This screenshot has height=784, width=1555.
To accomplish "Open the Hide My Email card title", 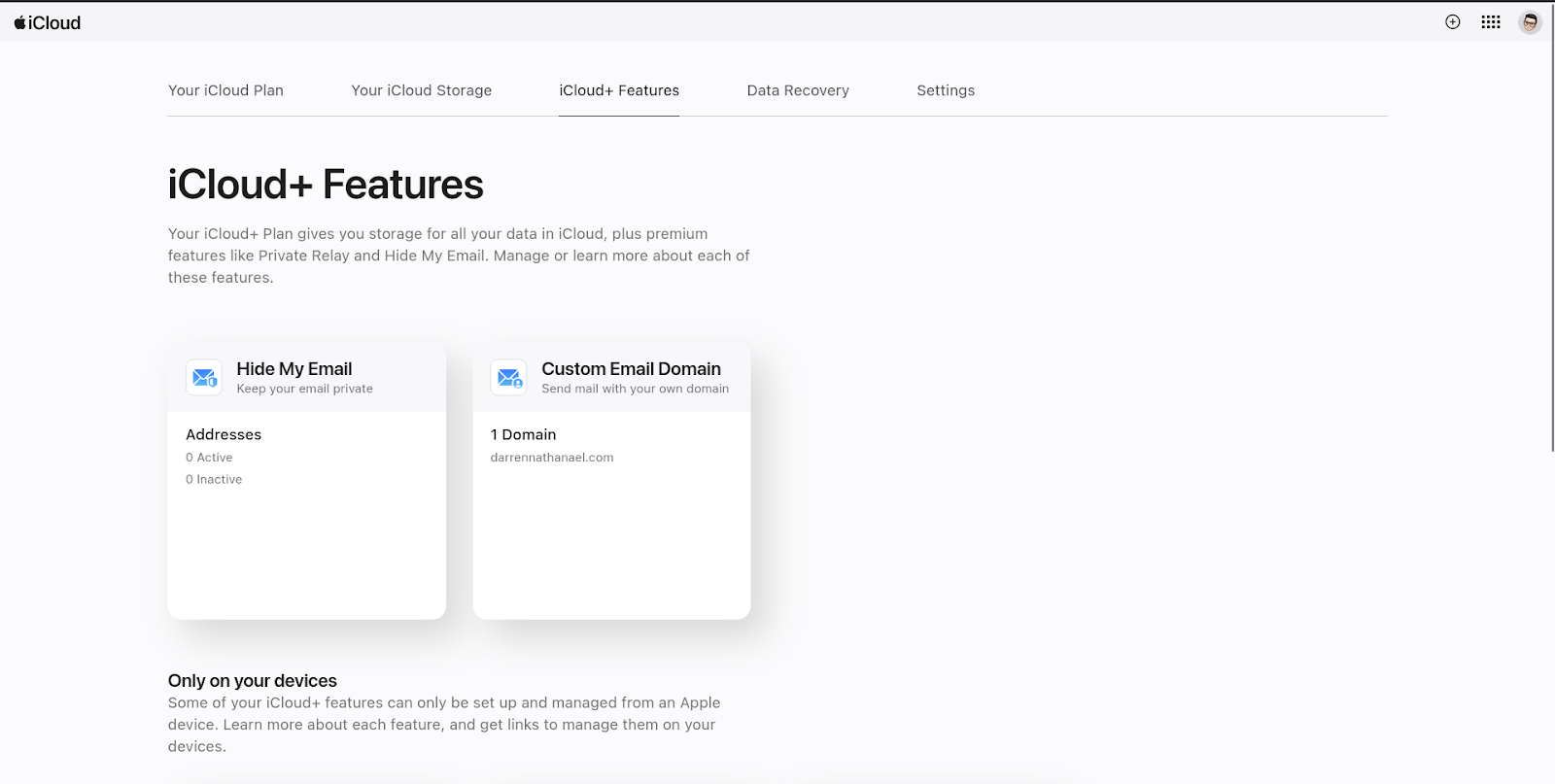I will (x=294, y=369).
